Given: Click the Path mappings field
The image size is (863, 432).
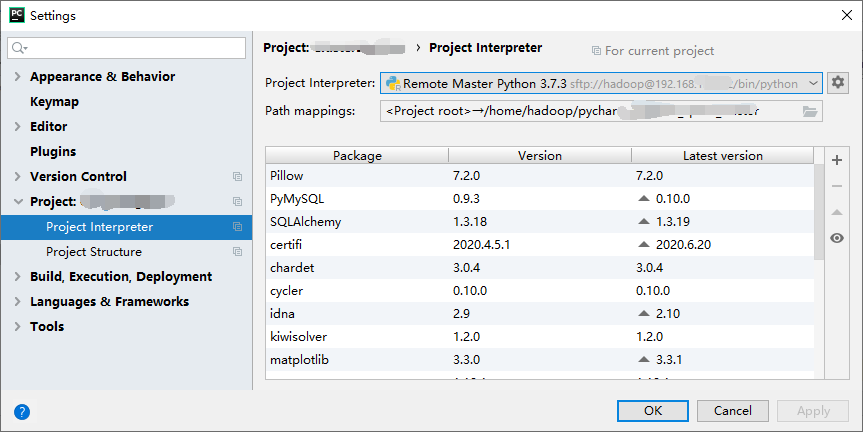Looking at the screenshot, I should point(602,111).
